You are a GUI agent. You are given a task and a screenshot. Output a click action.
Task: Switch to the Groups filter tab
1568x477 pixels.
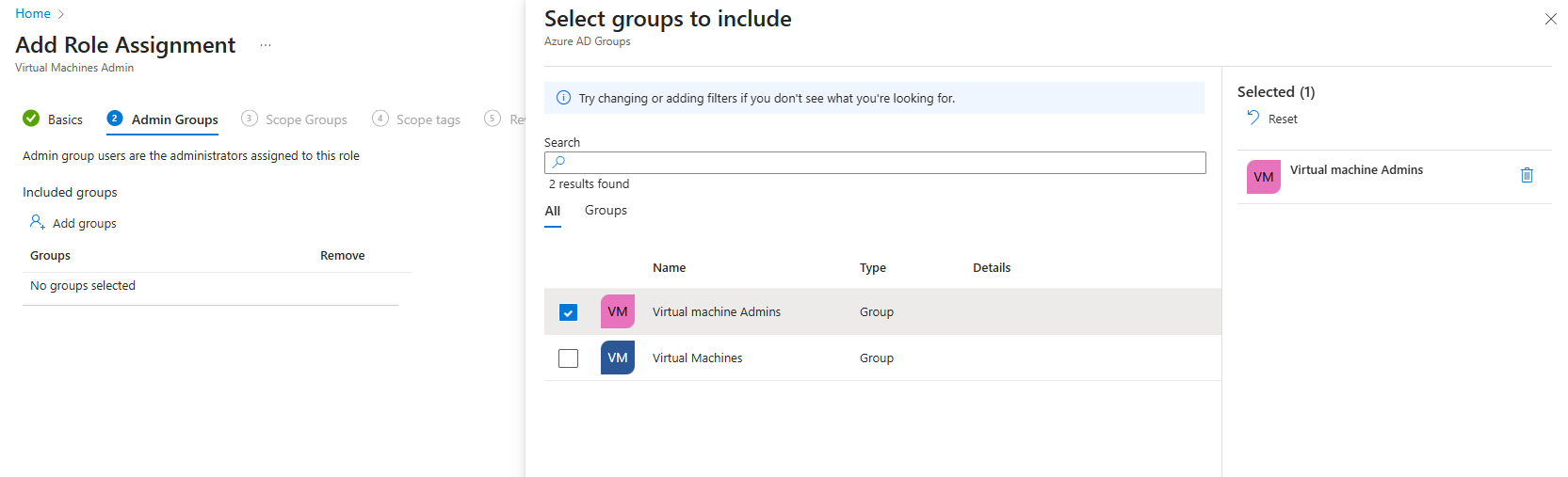click(606, 211)
